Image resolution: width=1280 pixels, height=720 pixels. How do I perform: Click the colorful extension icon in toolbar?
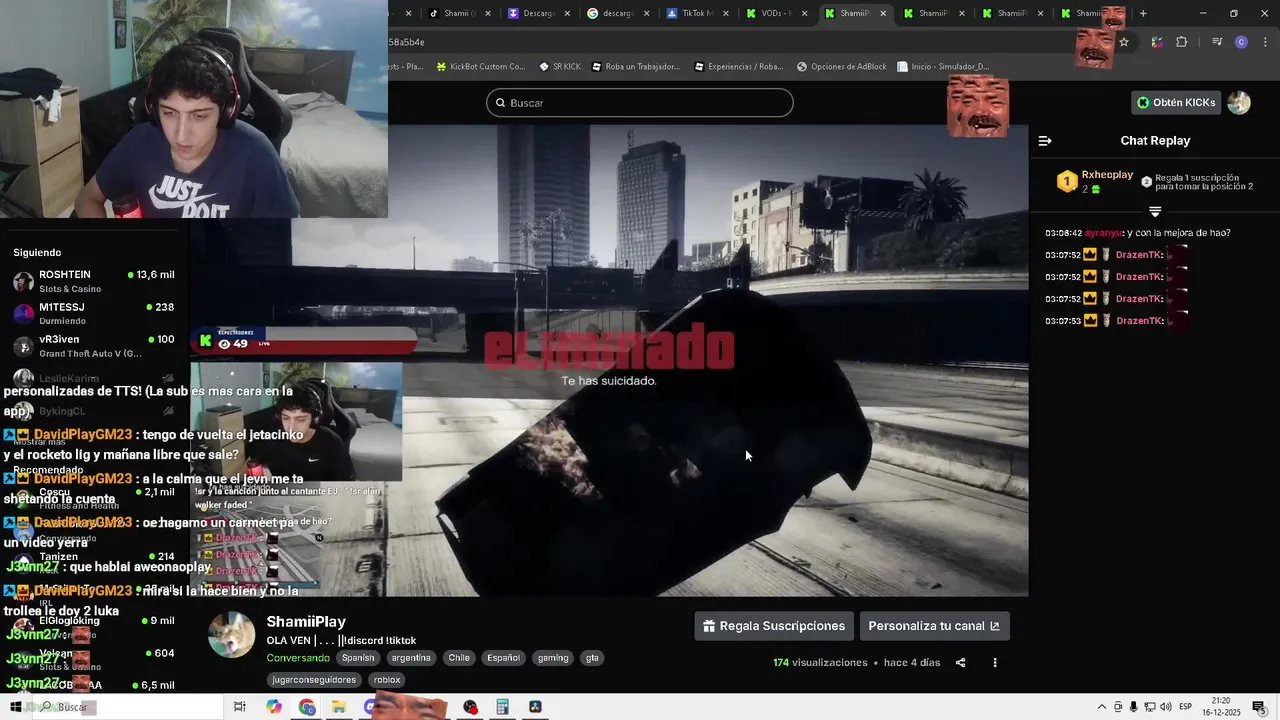point(1157,42)
